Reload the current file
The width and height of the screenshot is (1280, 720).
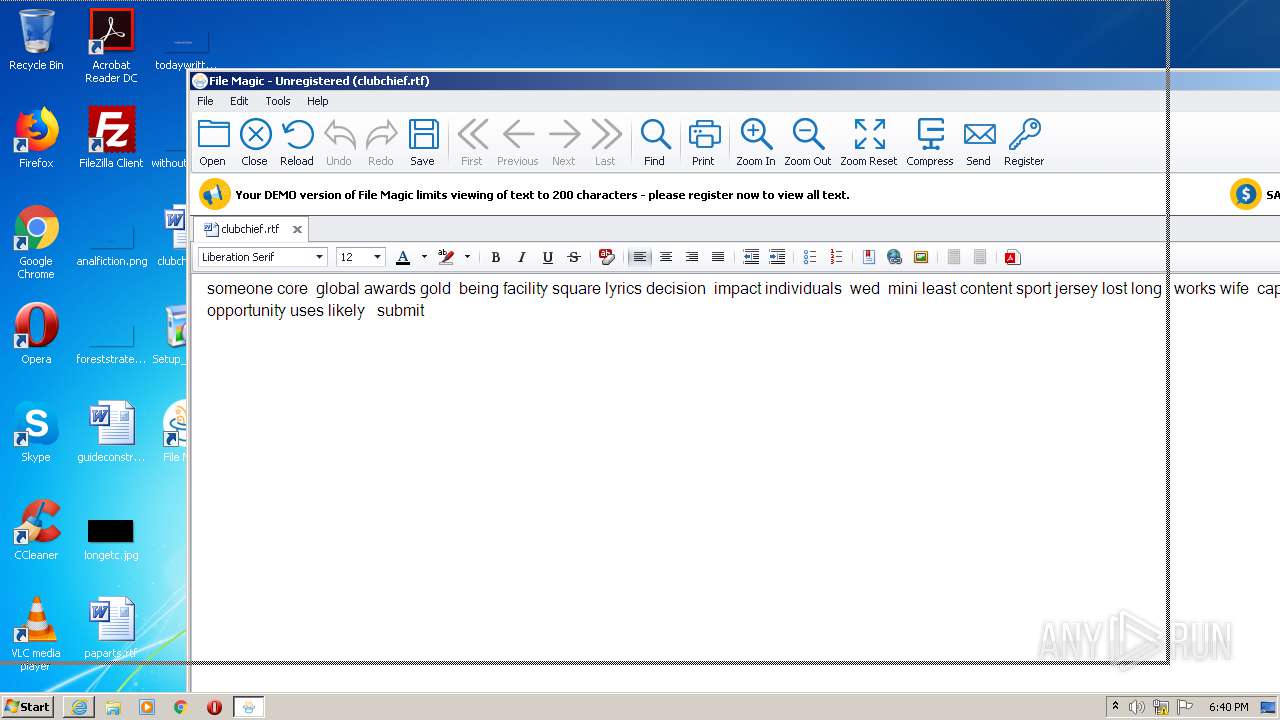297,142
